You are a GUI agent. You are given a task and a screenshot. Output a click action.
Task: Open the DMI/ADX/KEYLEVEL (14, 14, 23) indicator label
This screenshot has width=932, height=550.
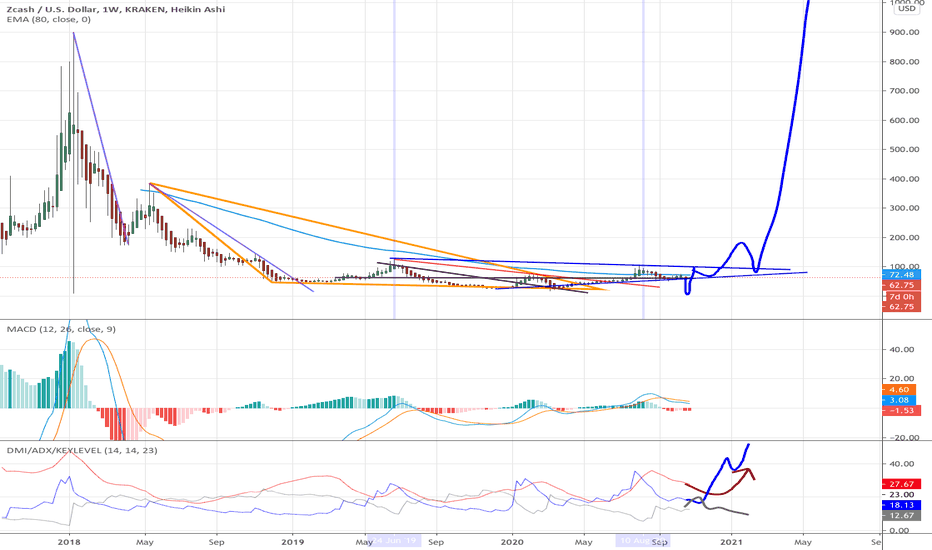(x=82, y=450)
